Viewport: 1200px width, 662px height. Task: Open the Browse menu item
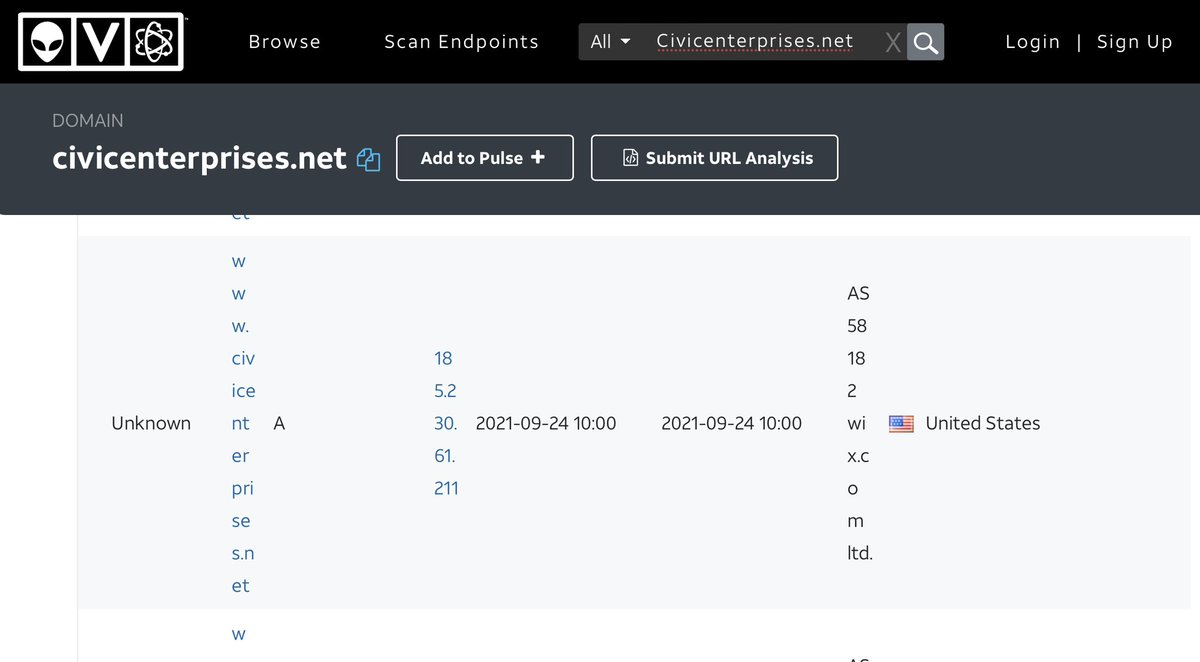[284, 42]
